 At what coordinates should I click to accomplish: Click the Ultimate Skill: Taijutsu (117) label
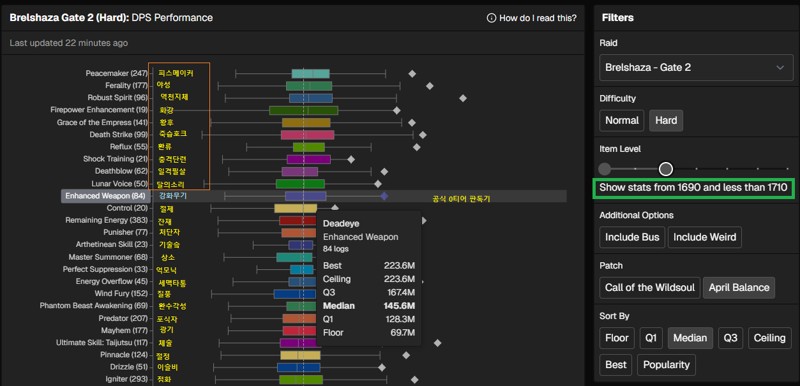102,343
